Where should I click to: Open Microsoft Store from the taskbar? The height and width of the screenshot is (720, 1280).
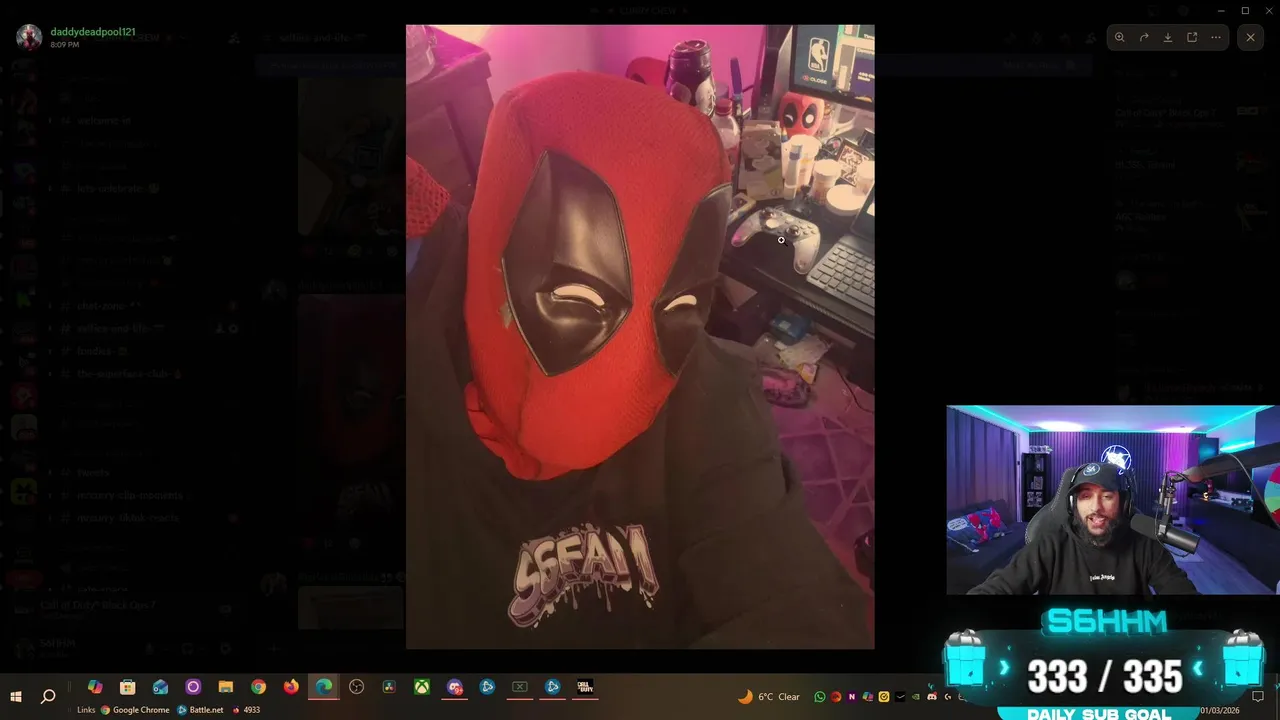(128, 687)
